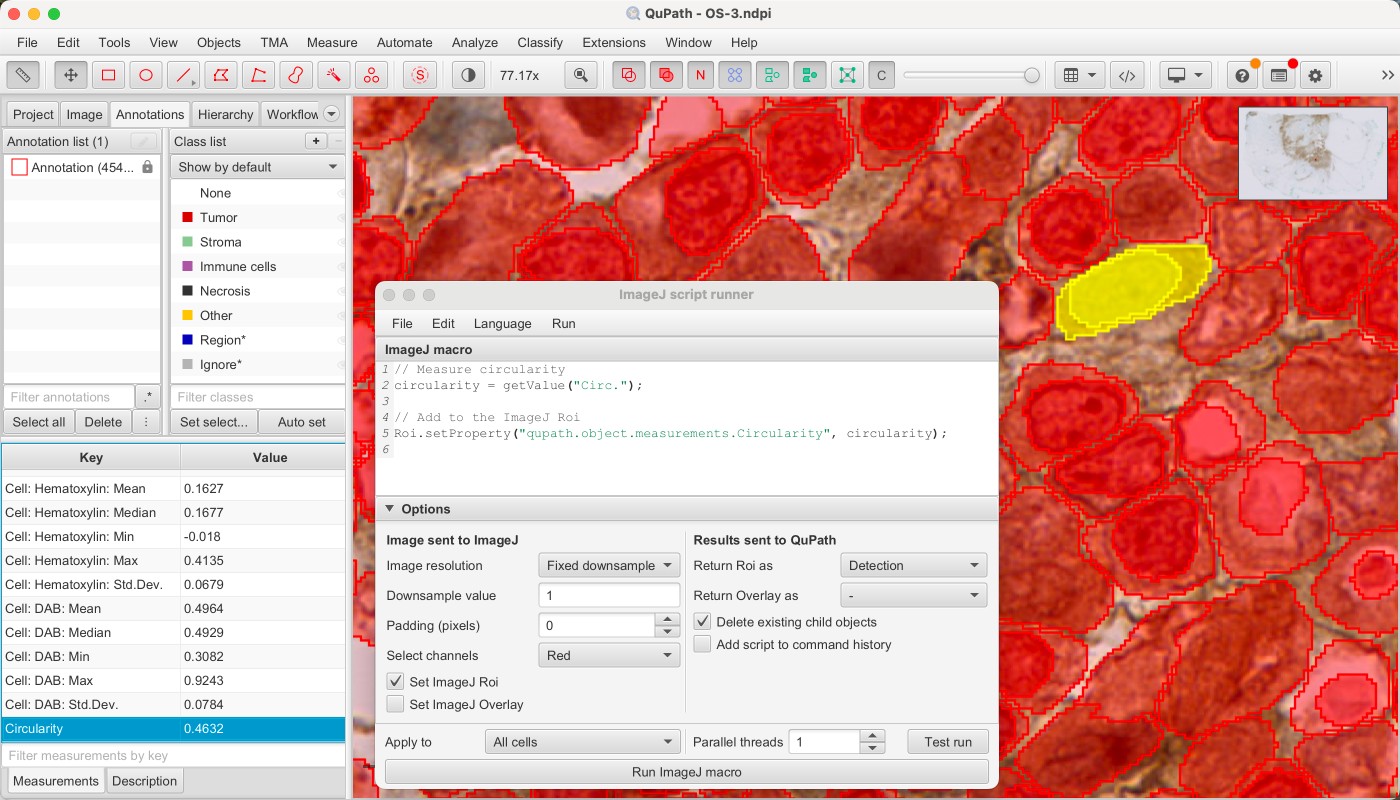Toggle fill detections option

pyautogui.click(x=809, y=75)
